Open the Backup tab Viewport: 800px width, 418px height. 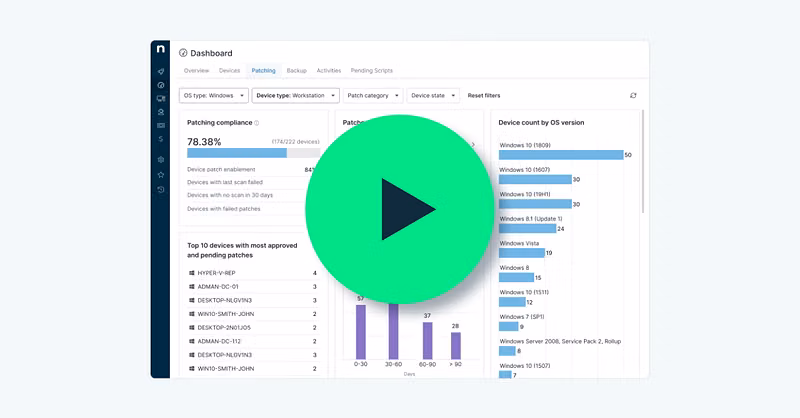point(296,71)
